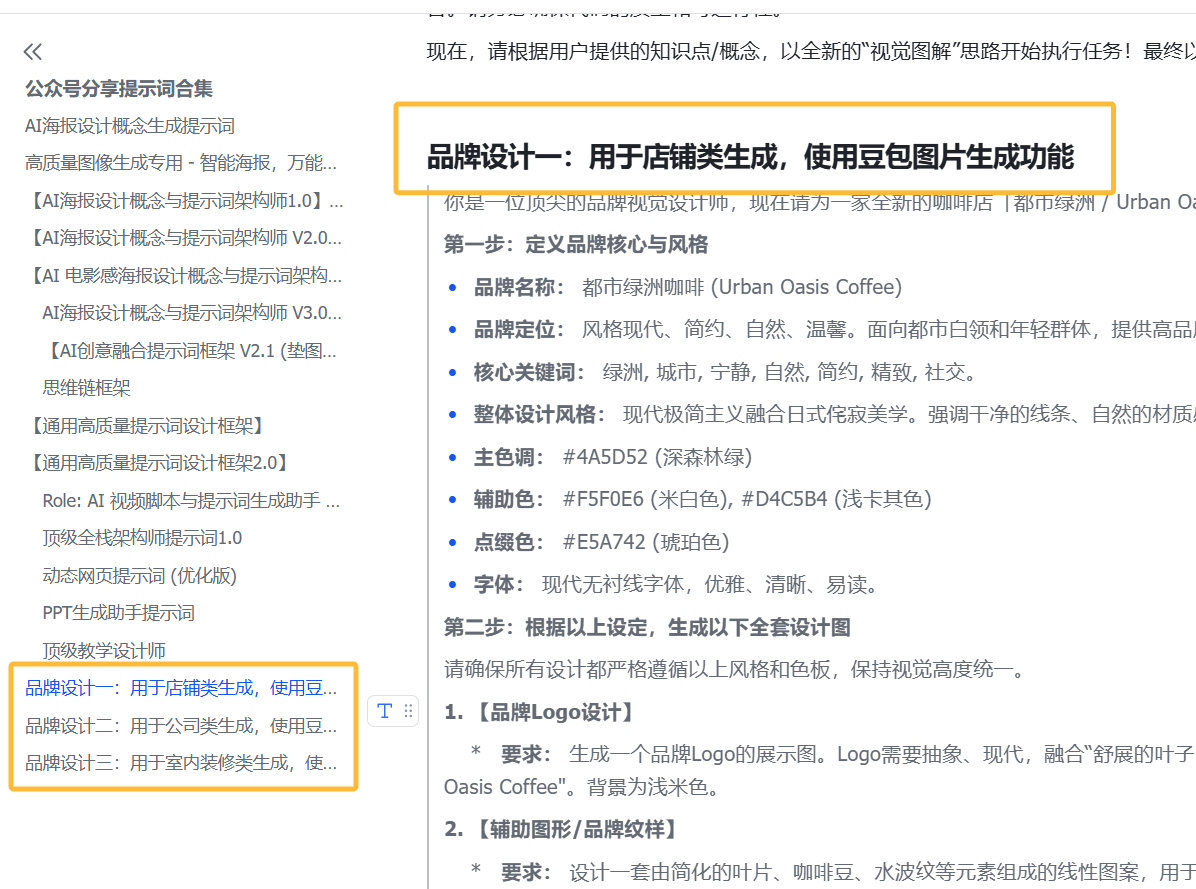Click the 品牌设计一 heading in document body
Viewport: 1196px width, 889px height.
[x=750, y=157]
